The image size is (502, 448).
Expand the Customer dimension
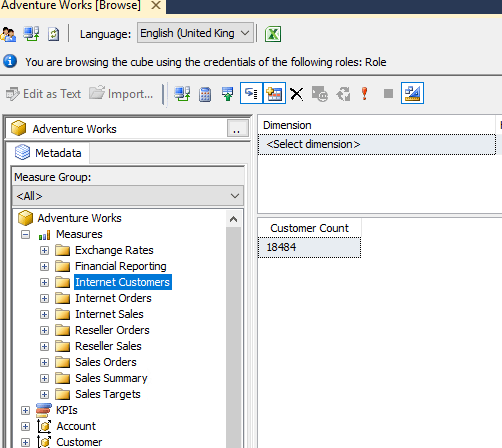25,442
